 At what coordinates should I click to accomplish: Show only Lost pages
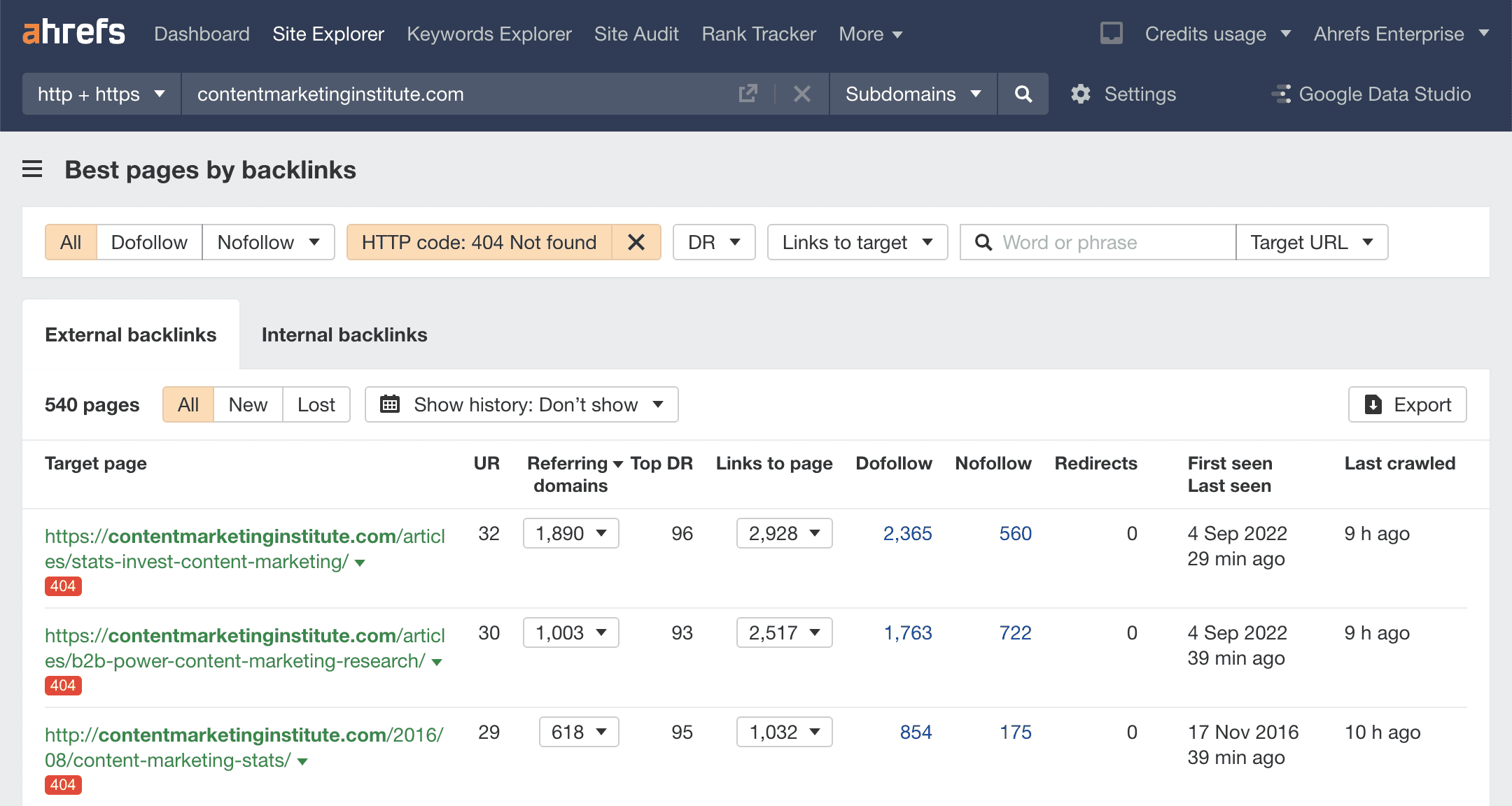(x=316, y=404)
